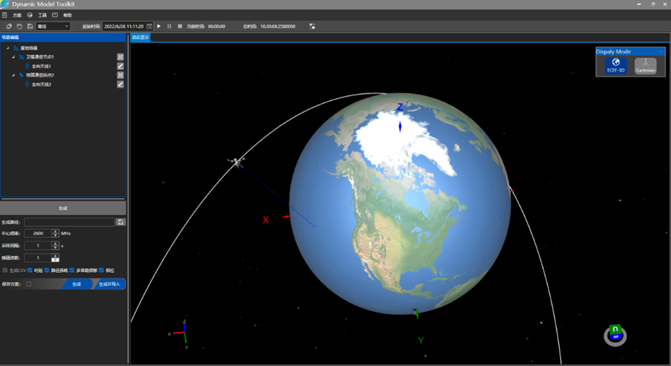The height and width of the screenshot is (366, 671).
Task: Open calendar picker beside start time
Action: pos(149,26)
